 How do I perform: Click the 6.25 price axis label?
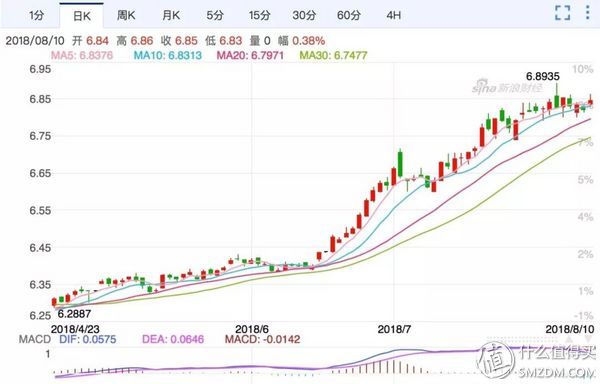(x=40, y=316)
